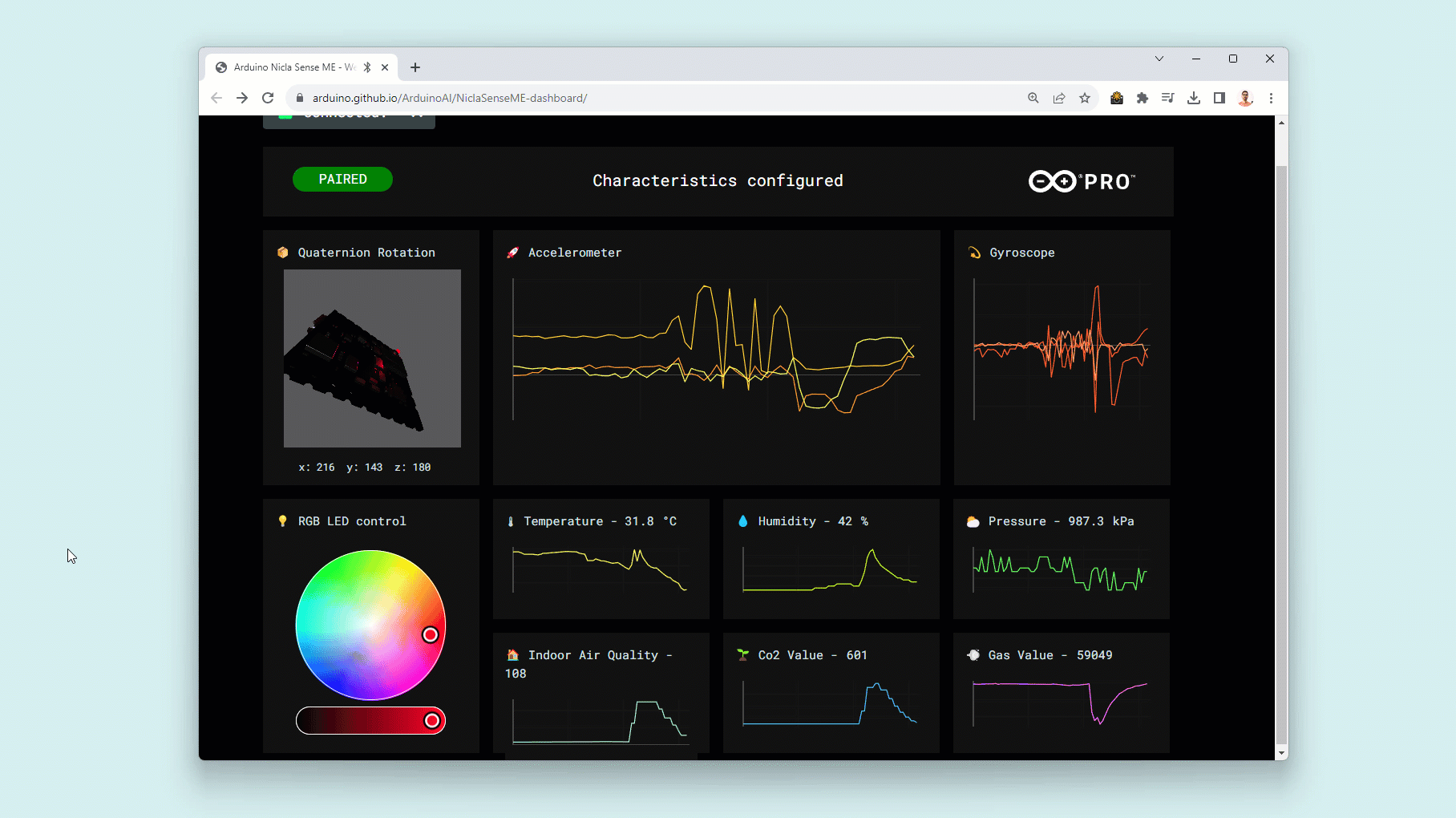Open the browser tab search chevron
The width and height of the screenshot is (1456, 818).
[x=1159, y=59]
